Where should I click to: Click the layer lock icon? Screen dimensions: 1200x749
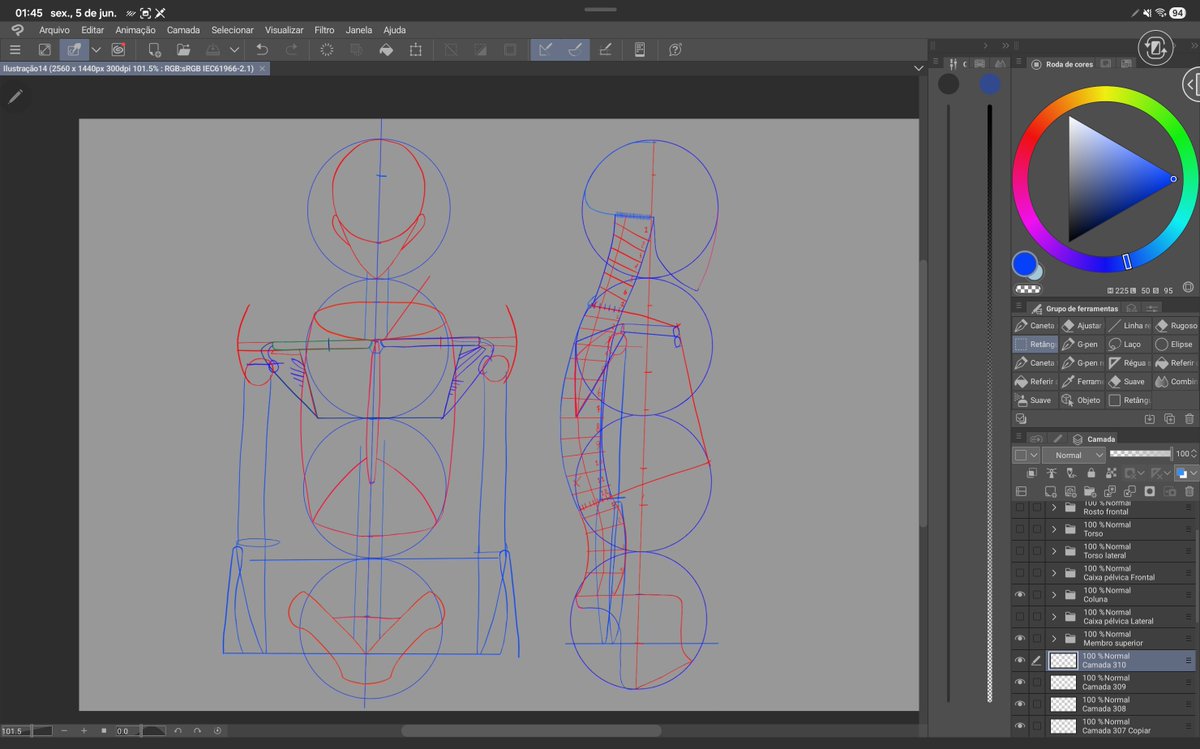1090,472
